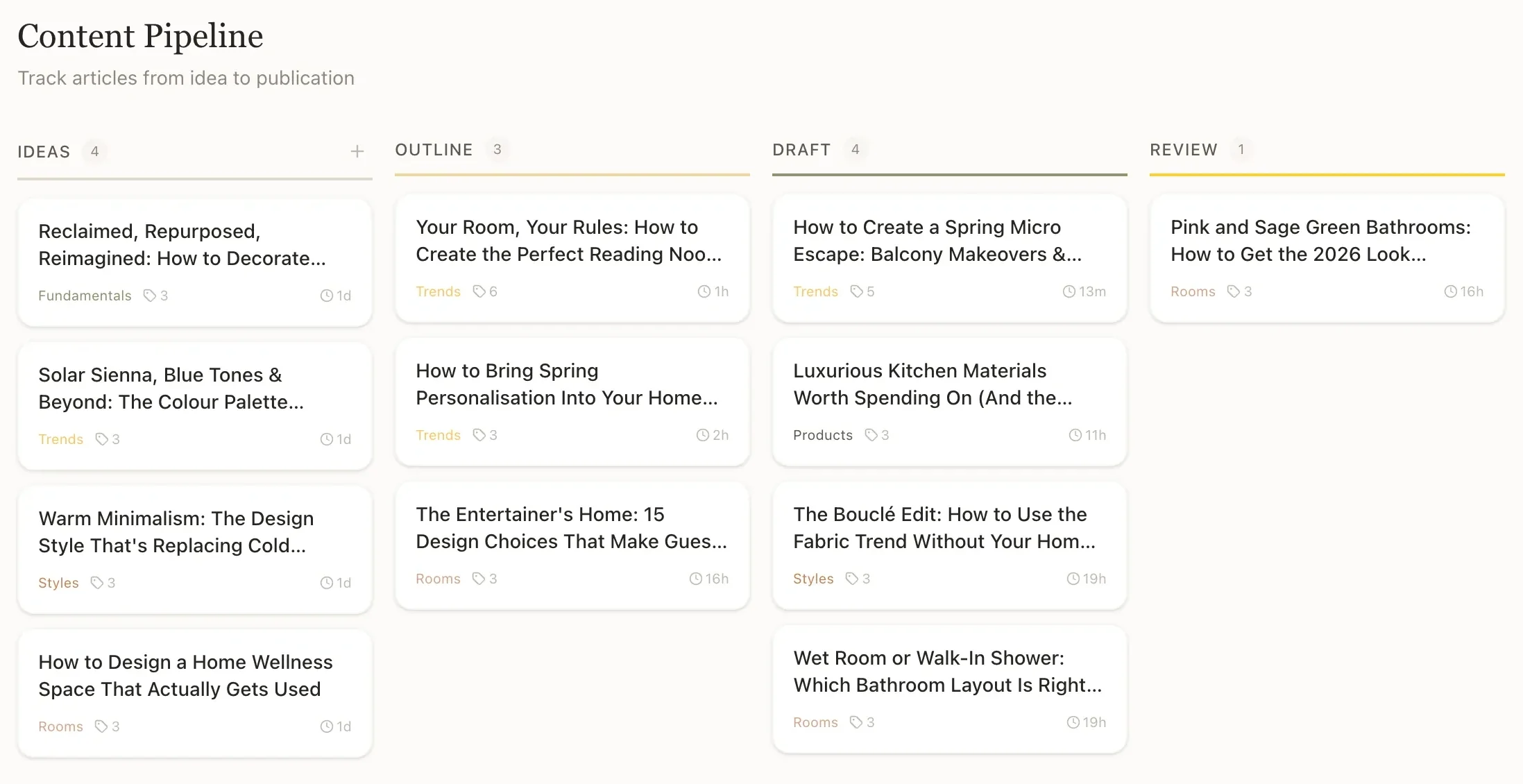Click tag icon on Entertainer's Home card
Image resolution: width=1523 pixels, height=784 pixels.
click(x=479, y=579)
